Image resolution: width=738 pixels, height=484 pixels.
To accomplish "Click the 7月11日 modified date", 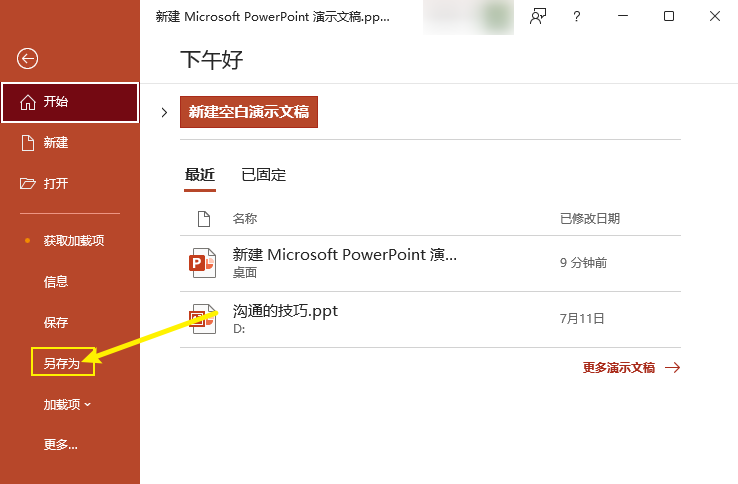I will (x=582, y=319).
